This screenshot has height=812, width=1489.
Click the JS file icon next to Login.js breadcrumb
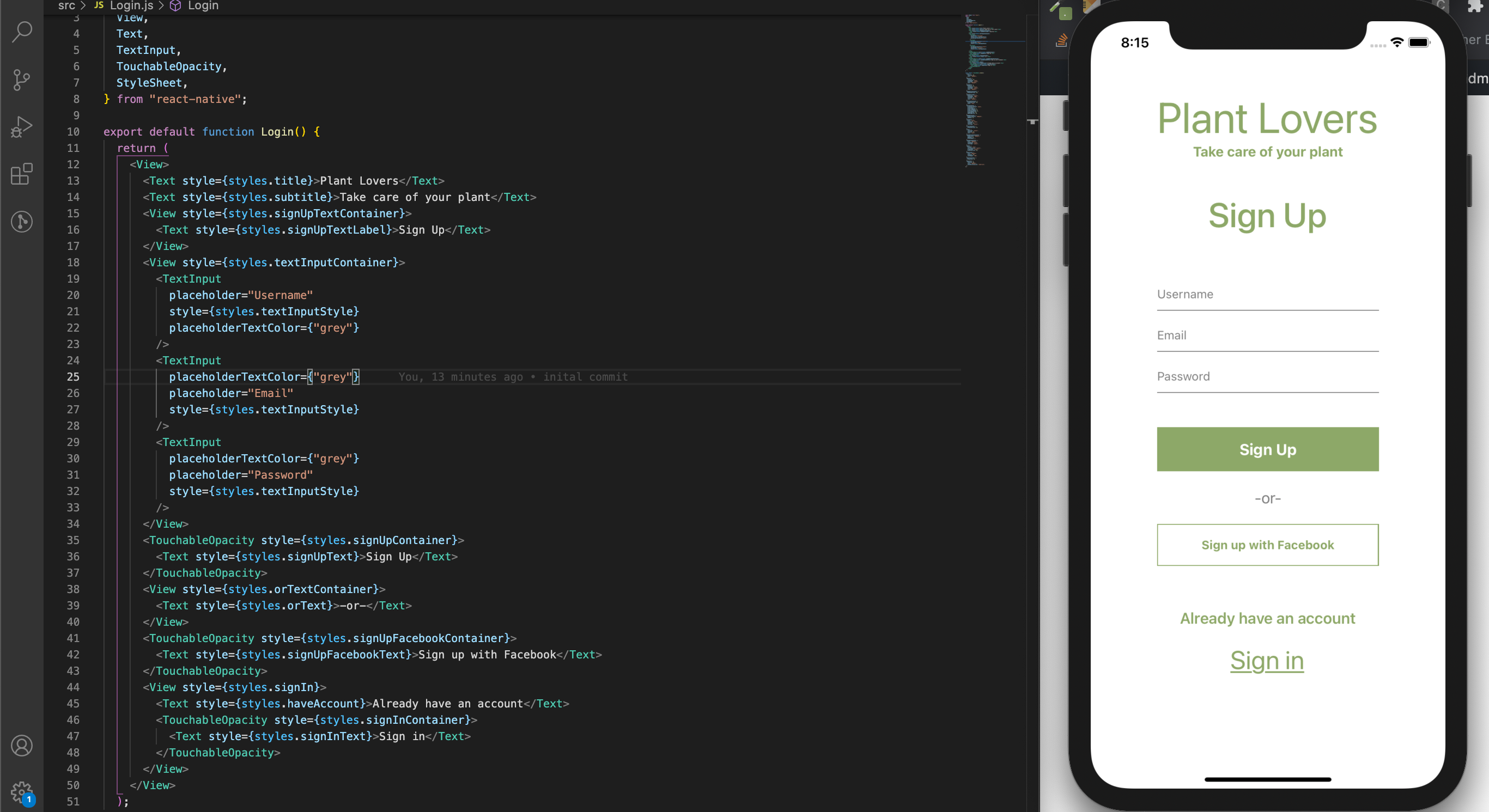(98, 5)
